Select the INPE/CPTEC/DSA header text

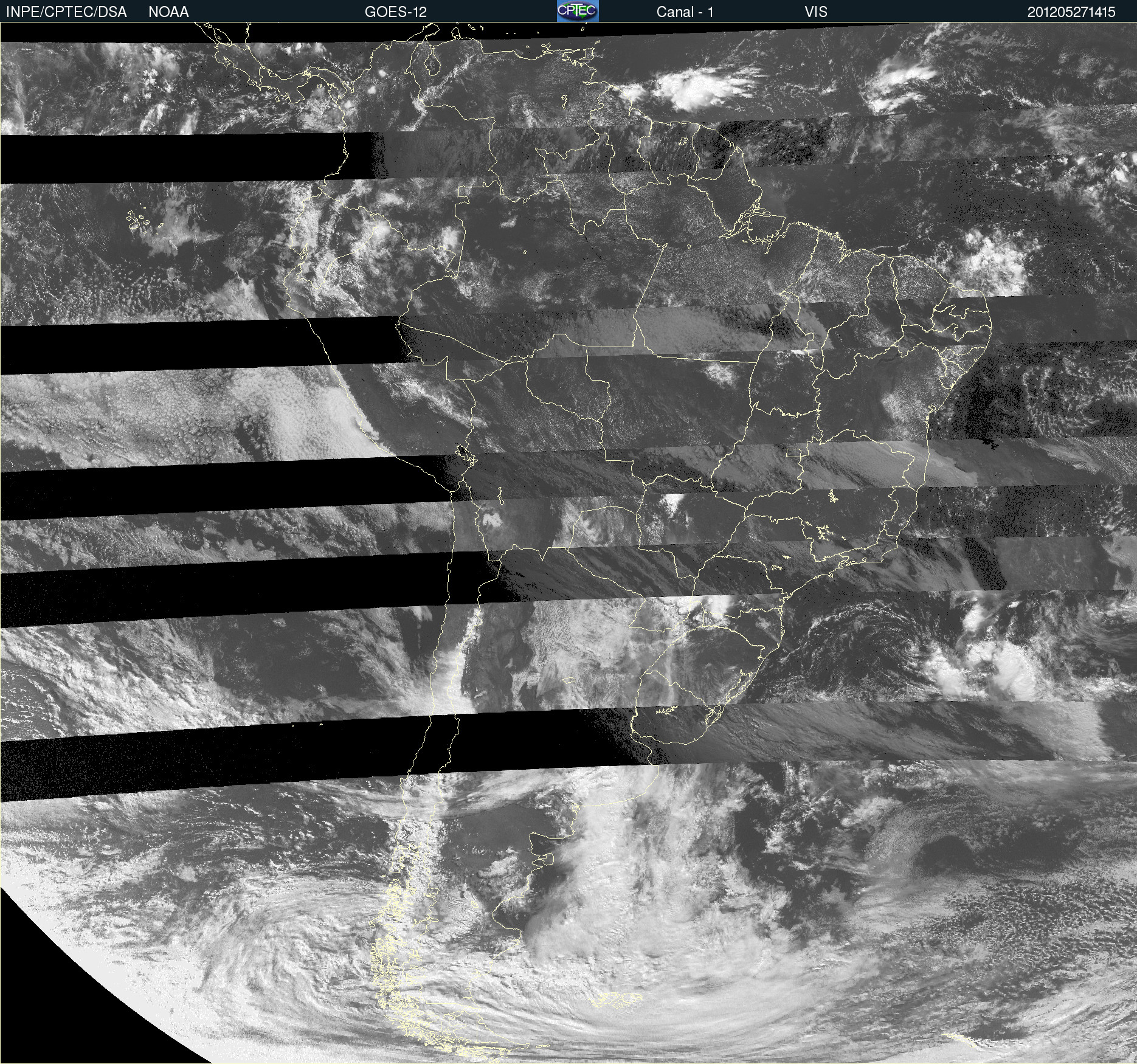66,12
